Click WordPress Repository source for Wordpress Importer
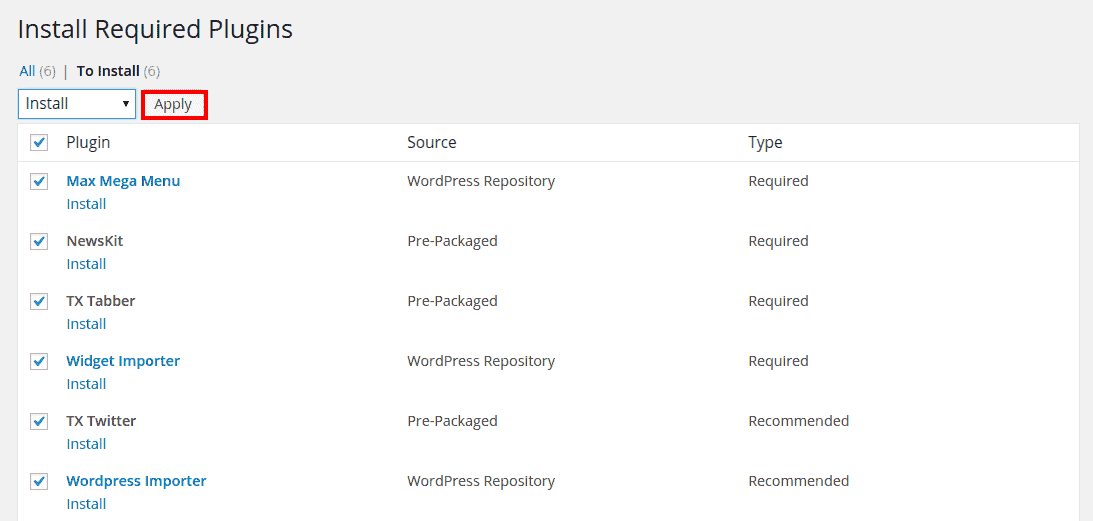This screenshot has width=1093, height=521. 481,481
